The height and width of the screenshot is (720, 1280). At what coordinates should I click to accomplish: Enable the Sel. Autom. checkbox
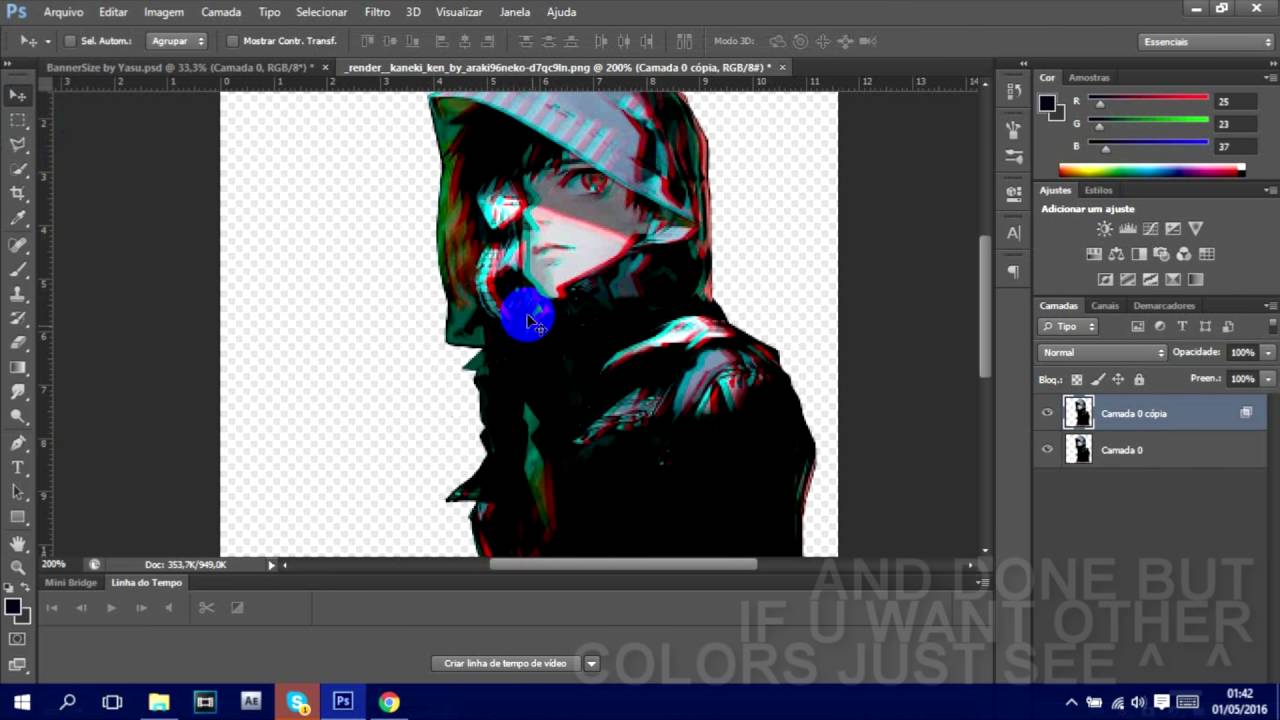click(x=70, y=41)
